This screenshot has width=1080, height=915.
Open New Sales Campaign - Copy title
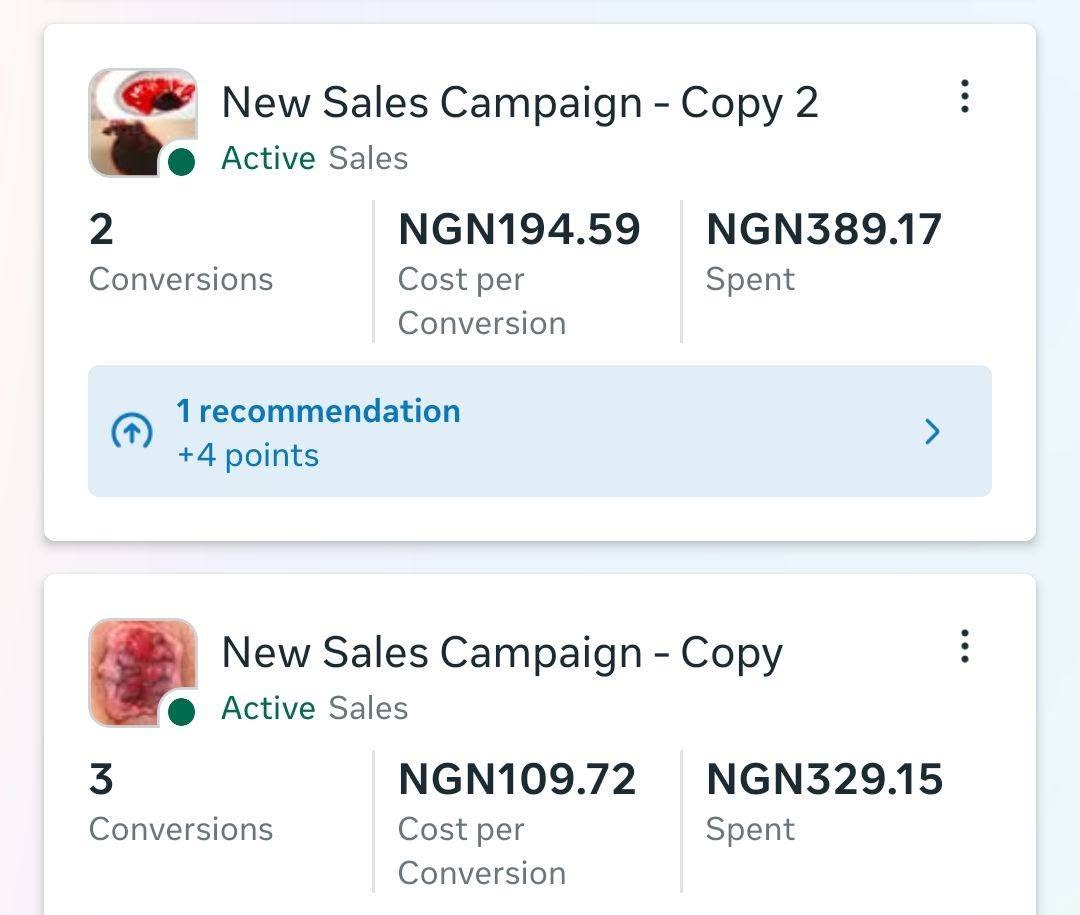pos(502,652)
